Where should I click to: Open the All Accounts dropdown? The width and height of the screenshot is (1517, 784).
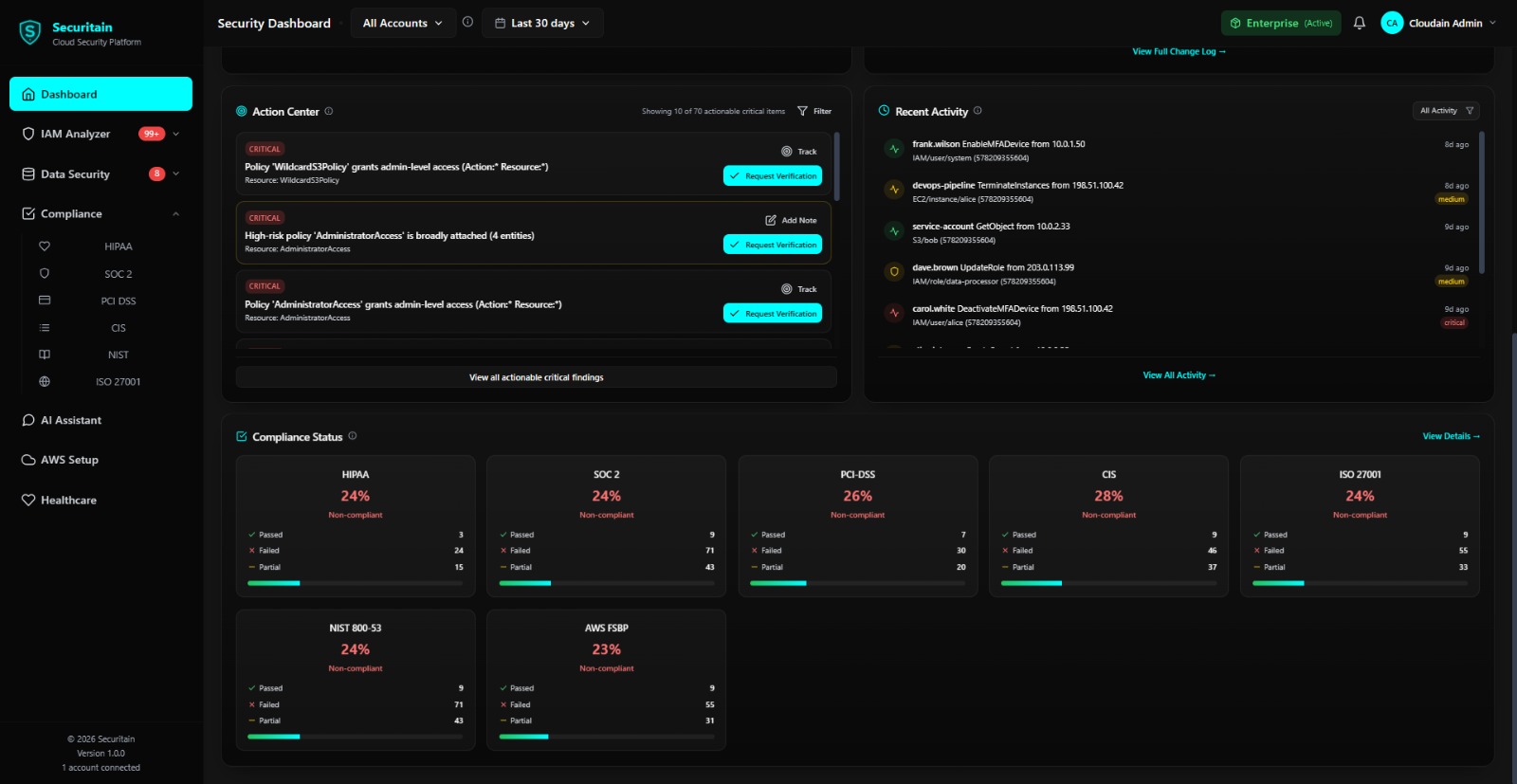(x=403, y=23)
